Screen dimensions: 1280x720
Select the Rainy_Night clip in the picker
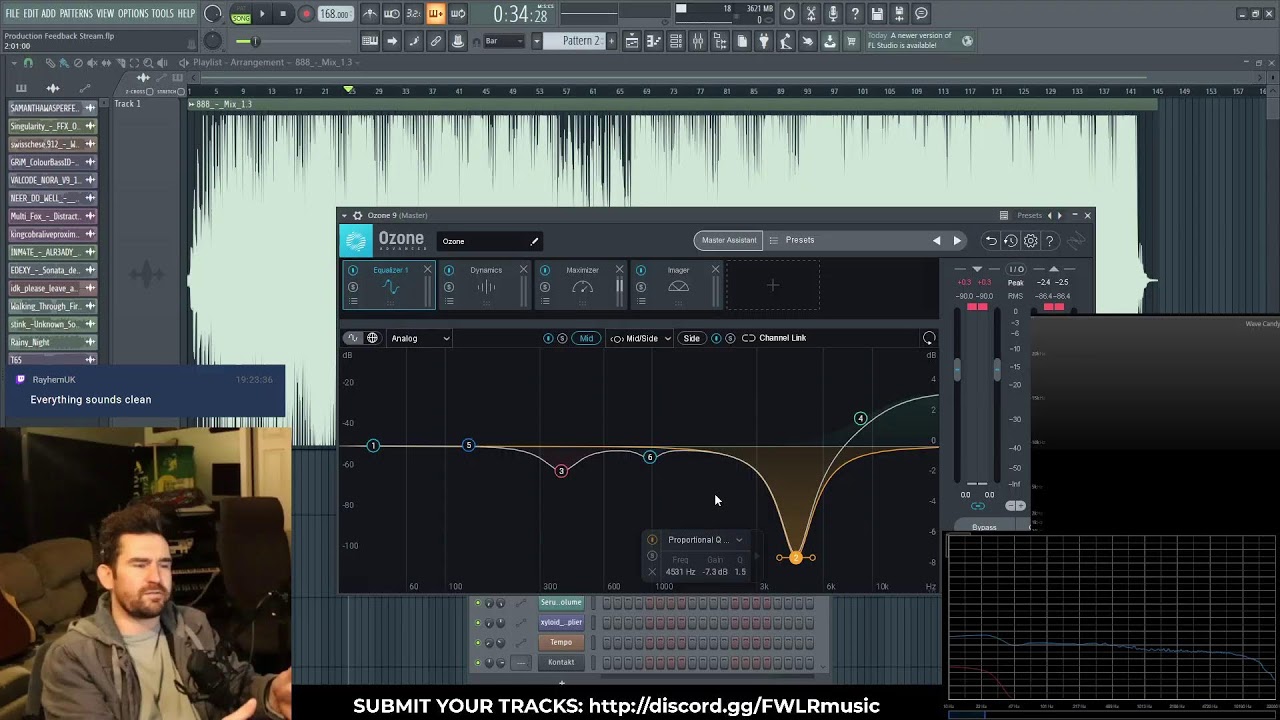[x=53, y=342]
